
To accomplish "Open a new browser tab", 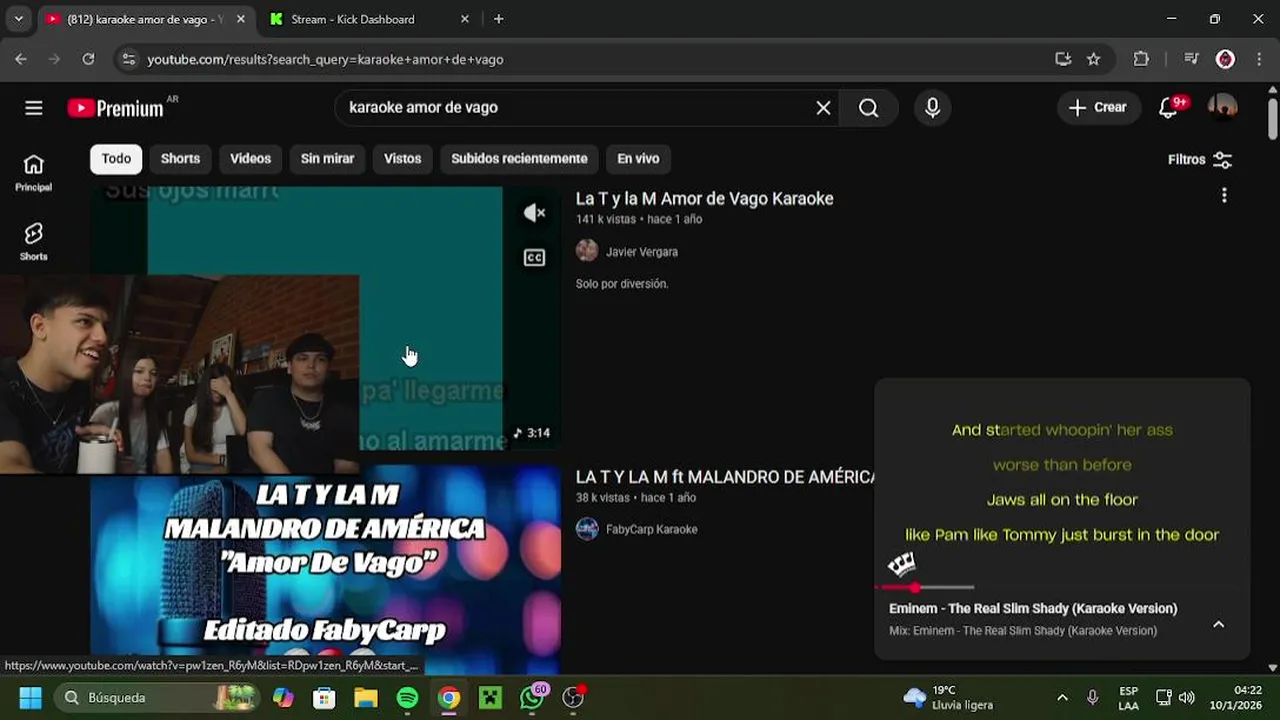I will pyautogui.click(x=498, y=19).
